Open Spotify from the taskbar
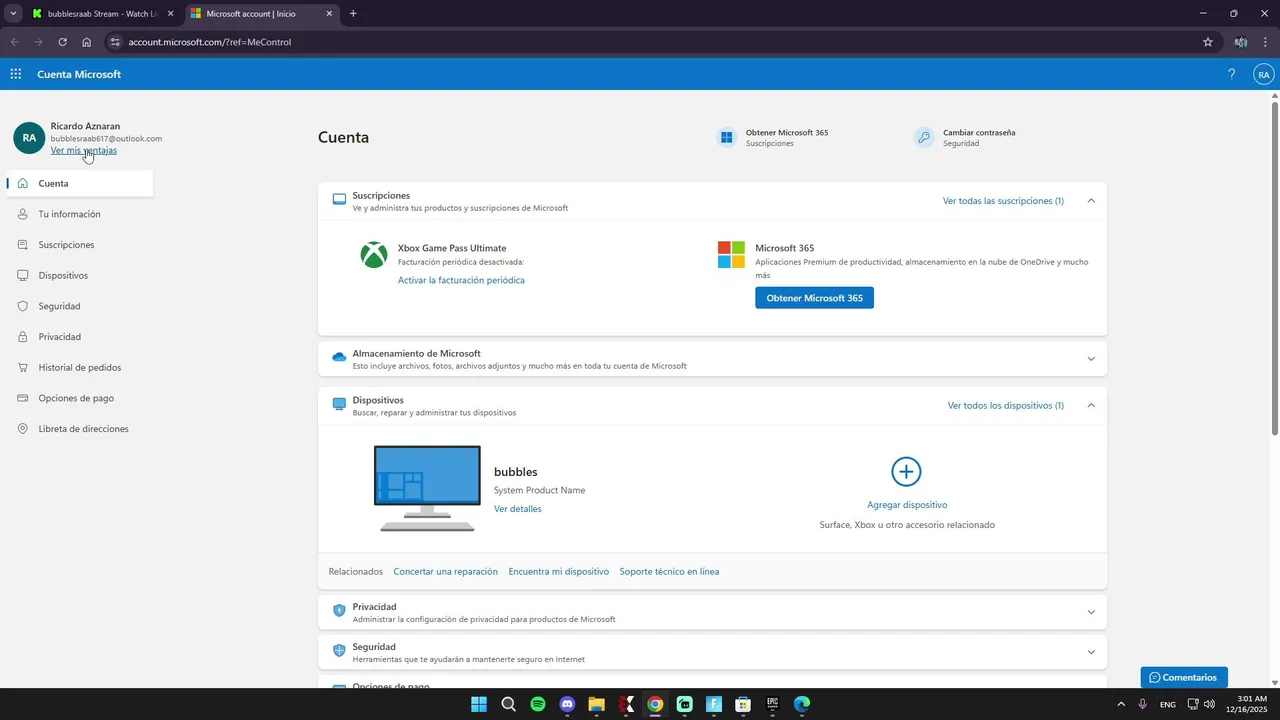This screenshot has height=720, width=1280. click(x=538, y=704)
